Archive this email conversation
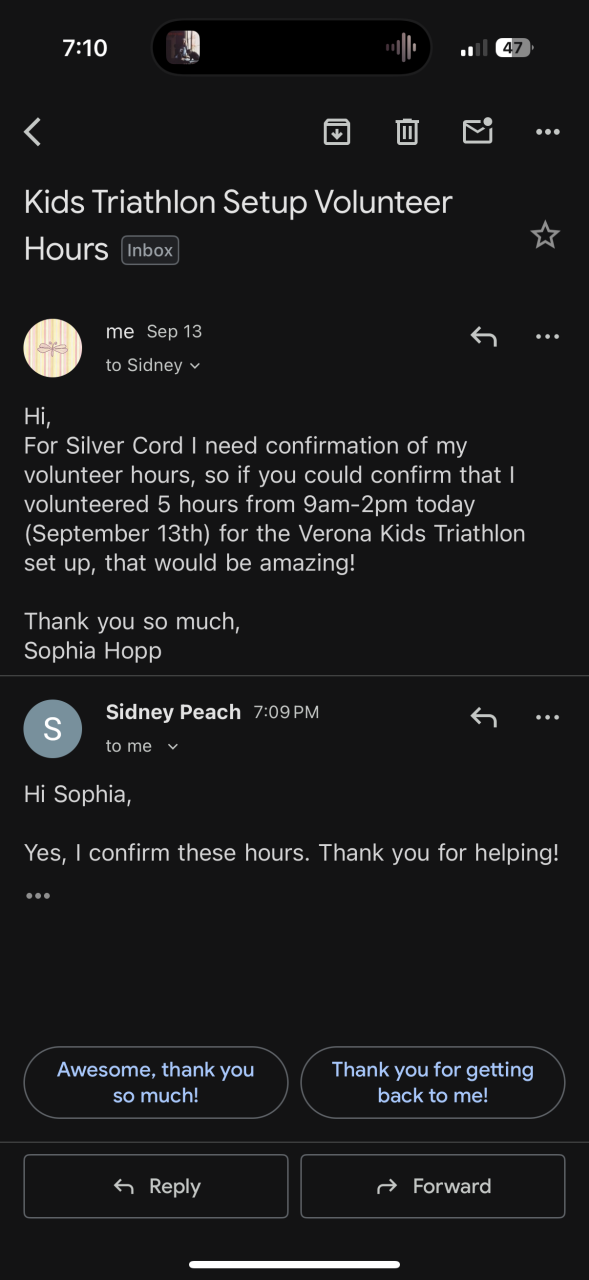Image resolution: width=589 pixels, height=1280 pixels. 337,132
